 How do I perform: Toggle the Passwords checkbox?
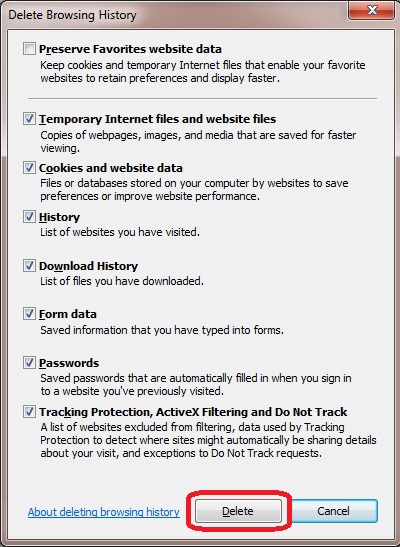click(29, 363)
